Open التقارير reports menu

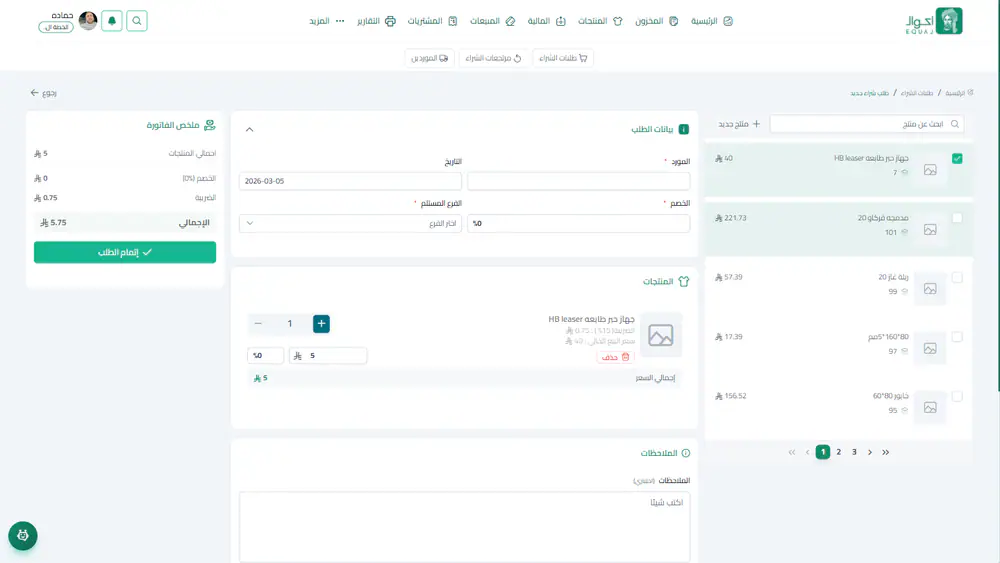[376, 21]
